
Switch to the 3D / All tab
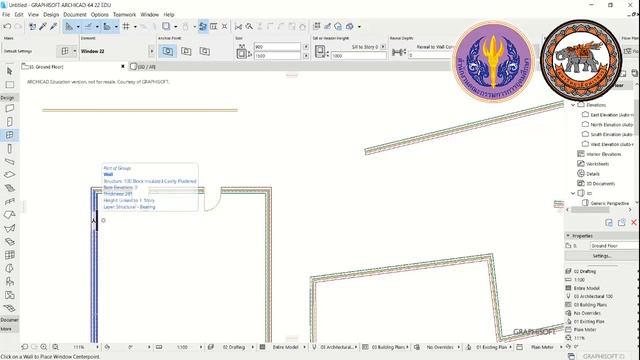[143, 67]
